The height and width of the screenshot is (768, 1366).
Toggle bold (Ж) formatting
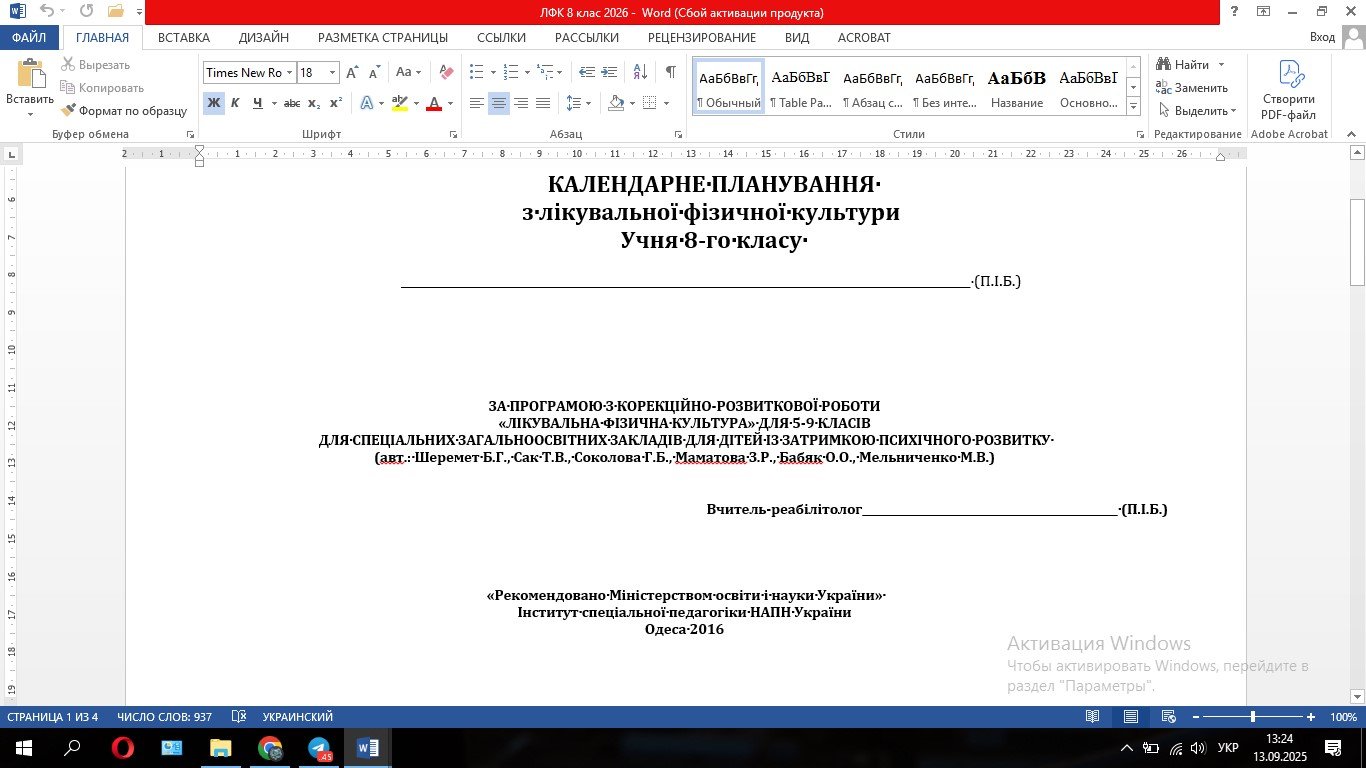tap(213, 103)
